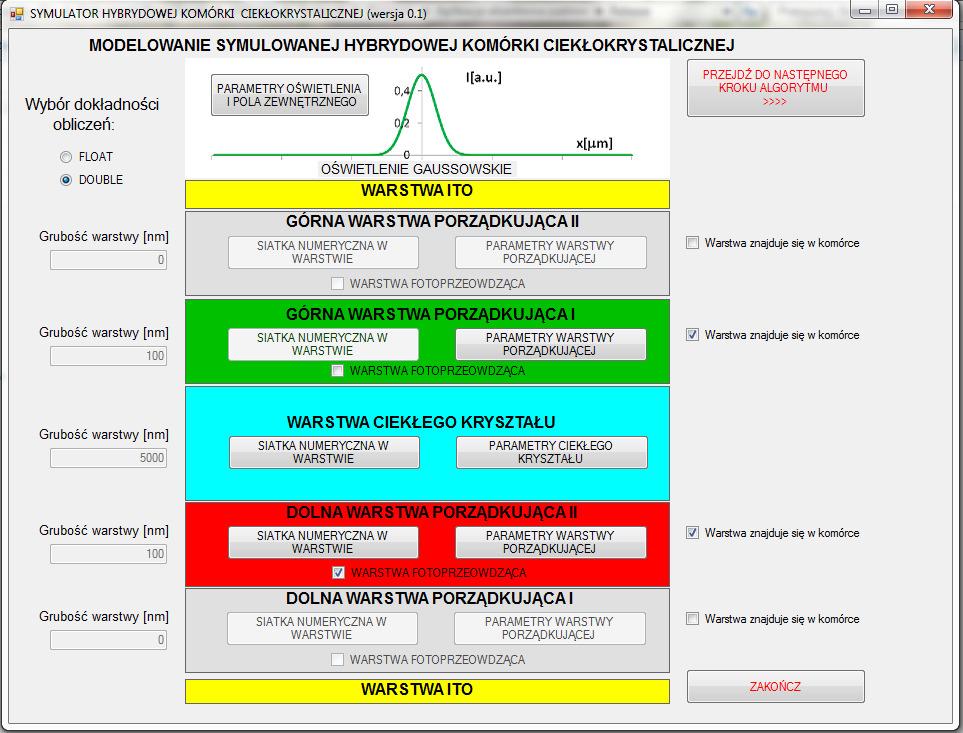Click the 'Wybór dokładności obliczeń:' label

click(x=92, y=114)
